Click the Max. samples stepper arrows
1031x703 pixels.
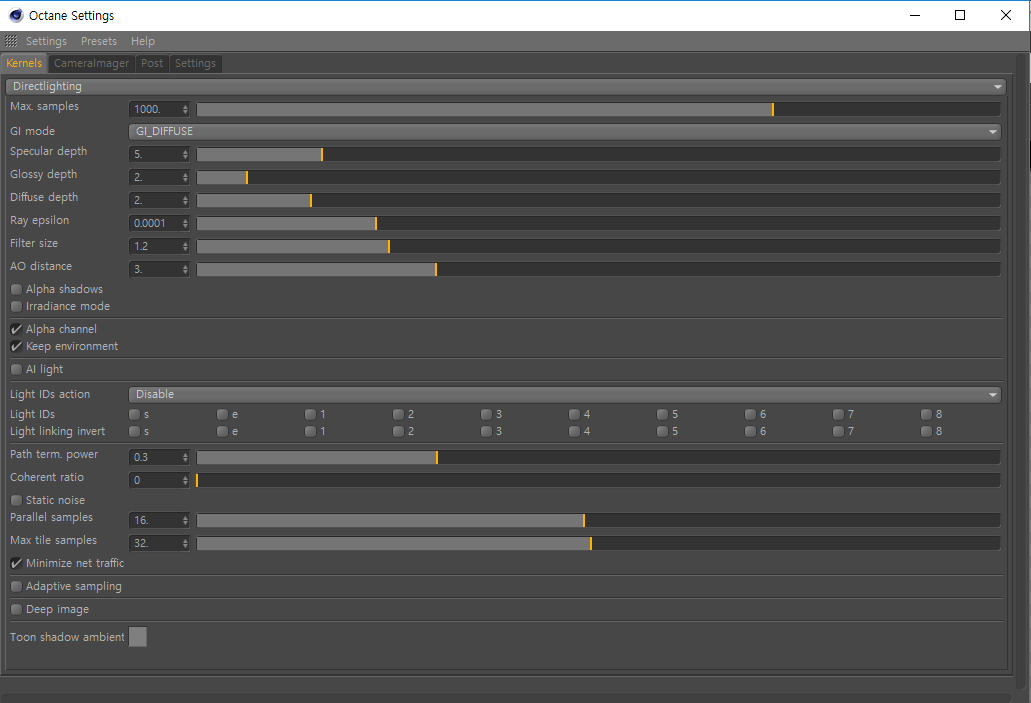(185, 109)
